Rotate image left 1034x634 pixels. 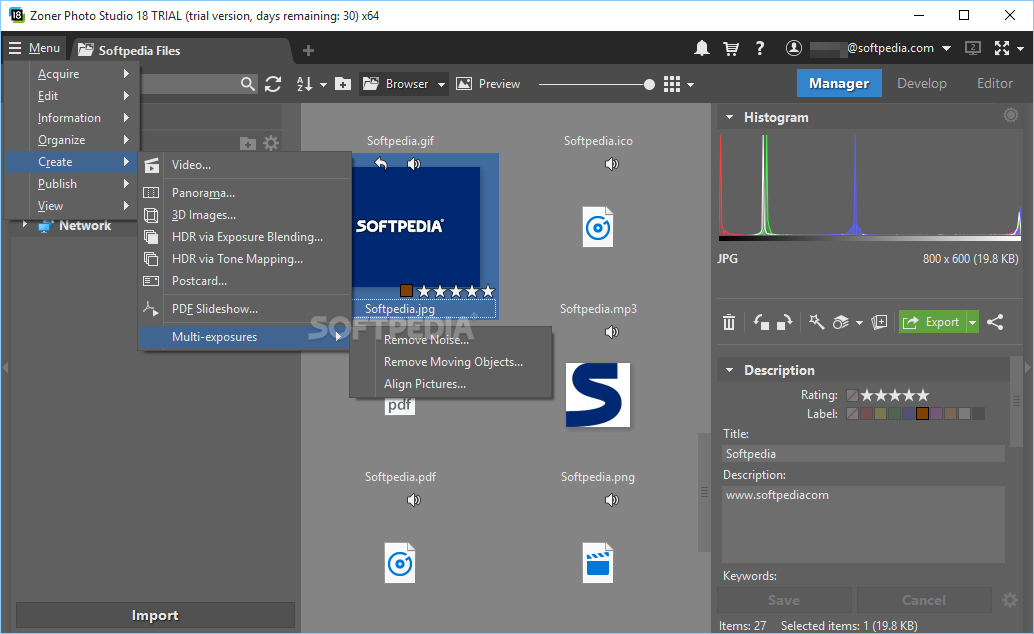tap(761, 322)
